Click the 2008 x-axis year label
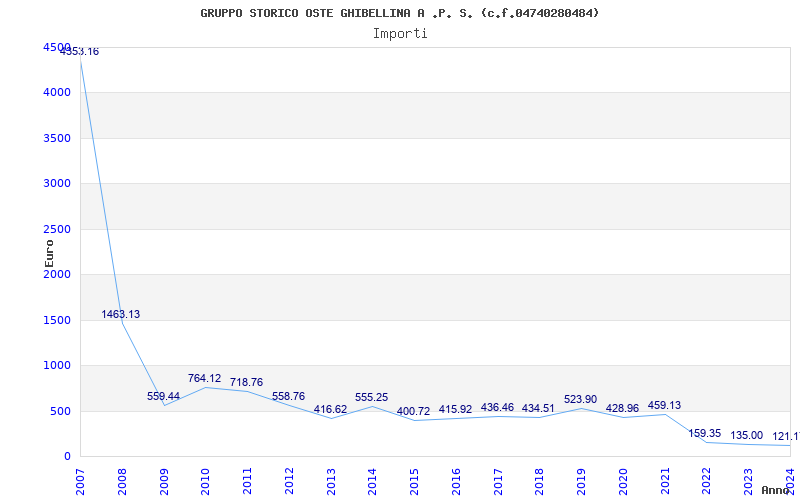Viewport: 800px width, 500px height. click(x=122, y=481)
